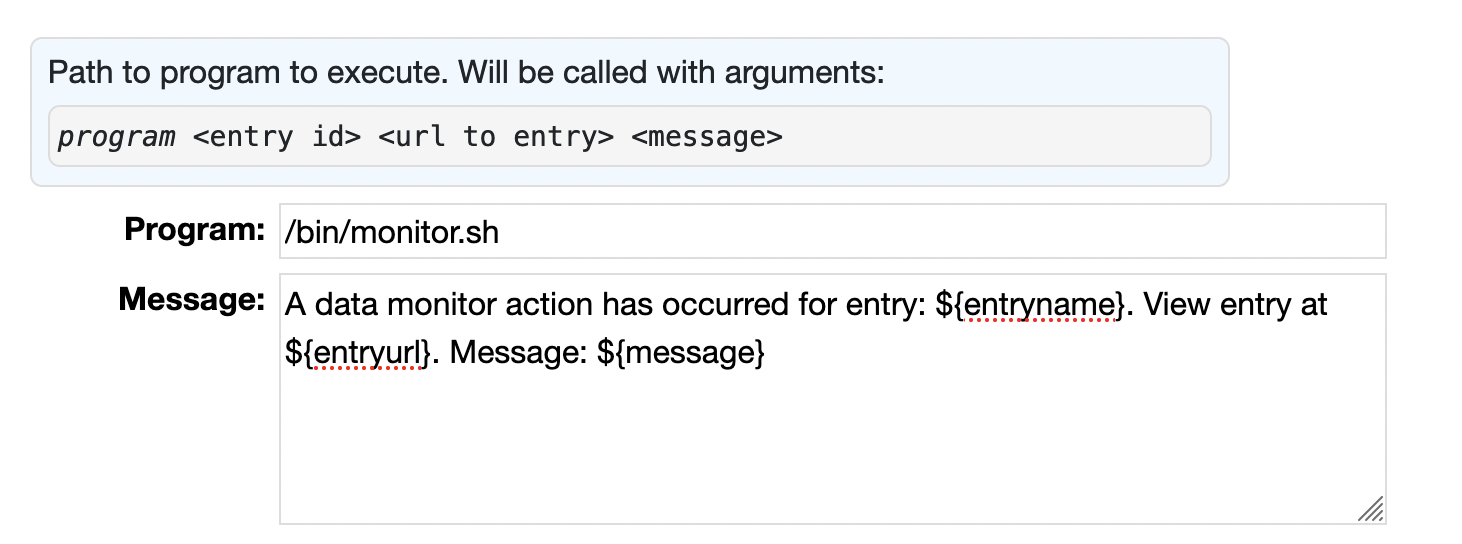Click the Program input field

click(832, 232)
